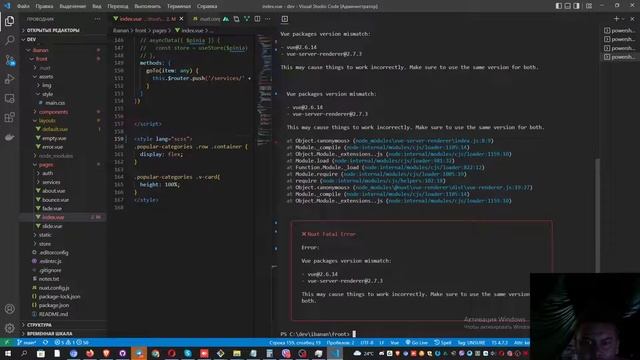Open the Search view in activity bar
This screenshot has width=640, height=360.
tap(9, 40)
